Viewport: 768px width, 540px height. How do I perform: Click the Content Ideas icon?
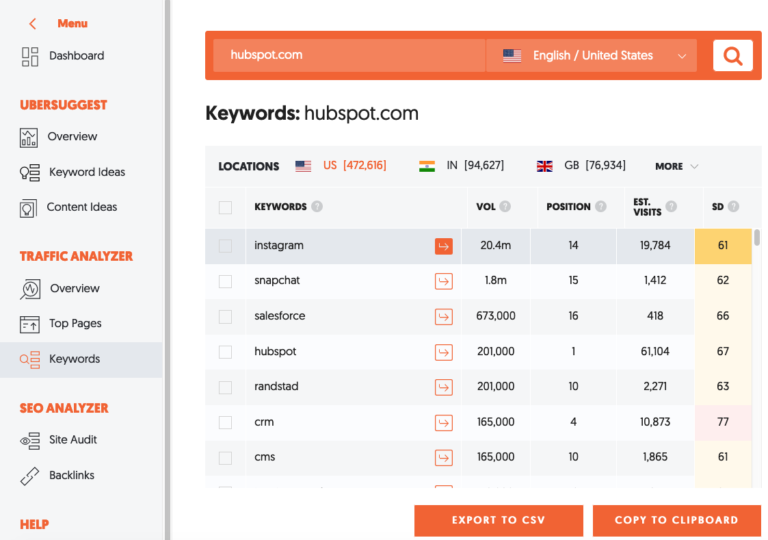pyautogui.click(x=28, y=208)
